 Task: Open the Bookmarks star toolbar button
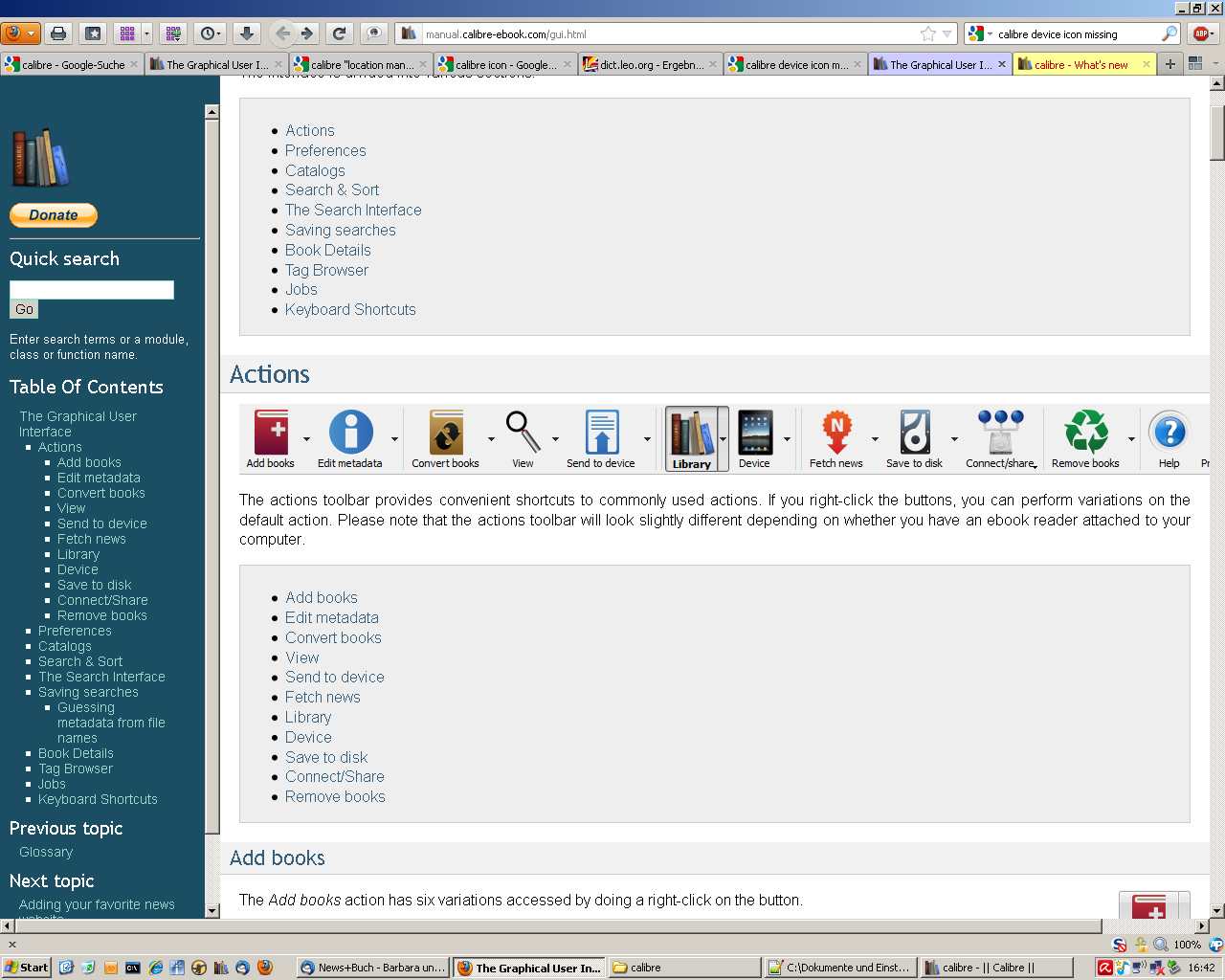[93, 33]
